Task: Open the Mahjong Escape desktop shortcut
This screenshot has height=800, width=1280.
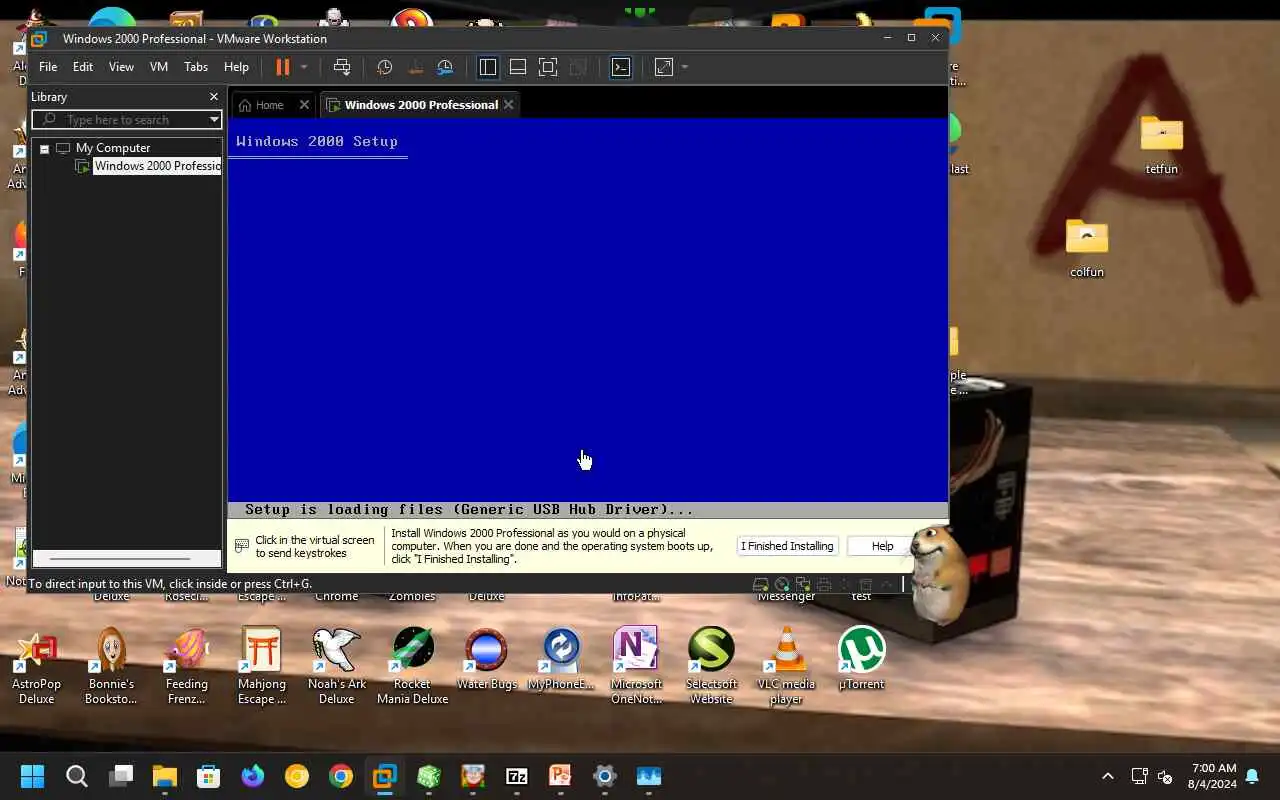Action: point(262,665)
